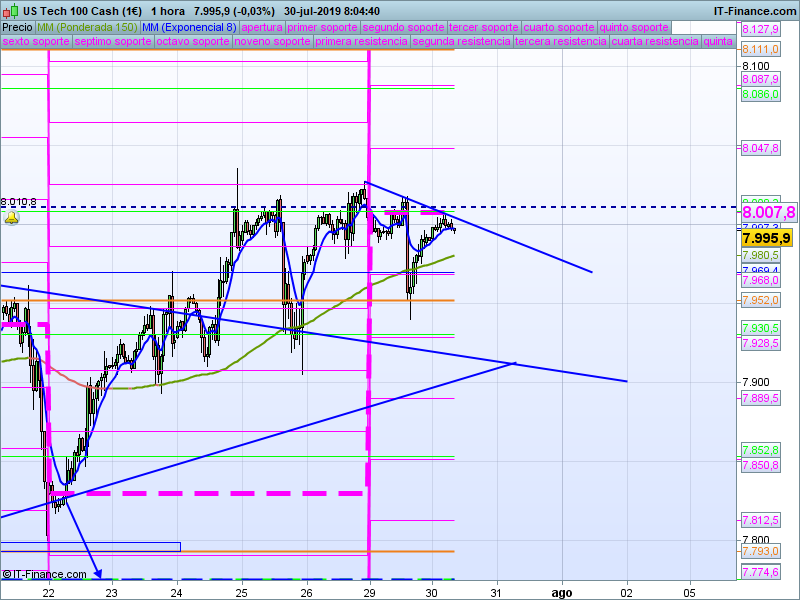Click the yellow current price tag 7.995,9
This screenshot has width=800, height=600.
pyautogui.click(x=767, y=238)
